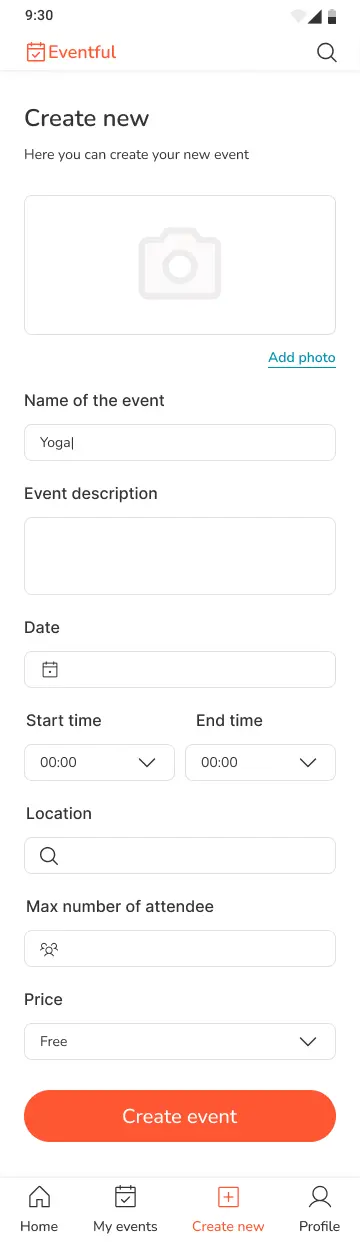
Task: Tap the Eventful calendar logo icon
Action: [x=35, y=52]
